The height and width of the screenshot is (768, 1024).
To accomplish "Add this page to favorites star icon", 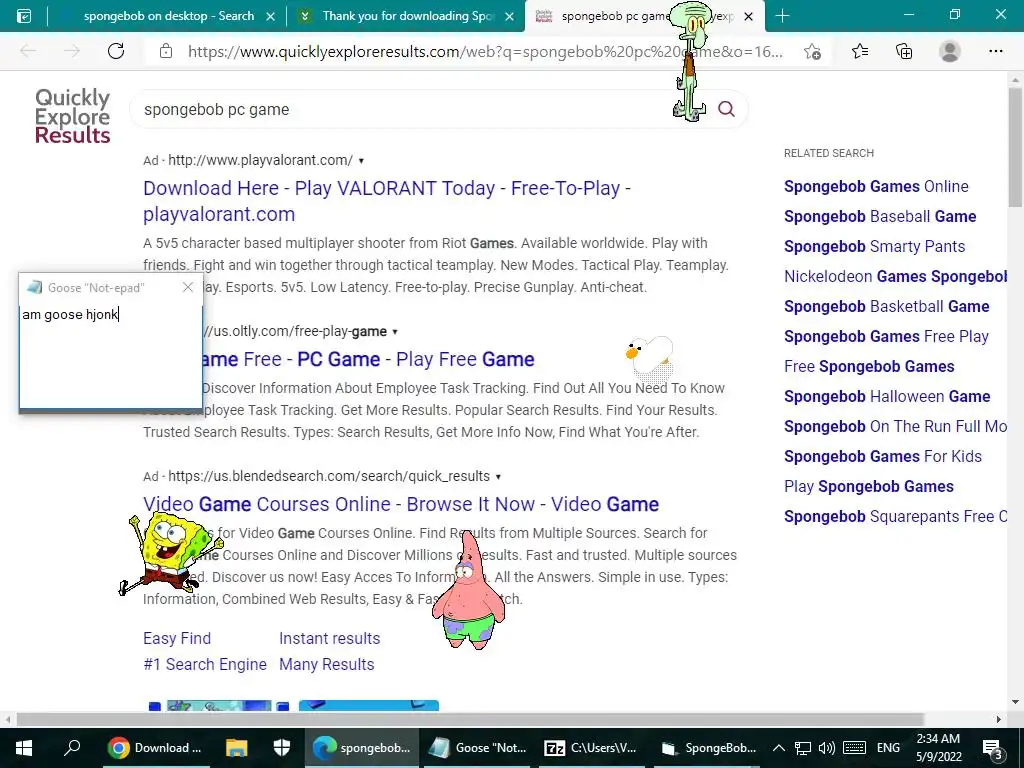I will pos(812,52).
